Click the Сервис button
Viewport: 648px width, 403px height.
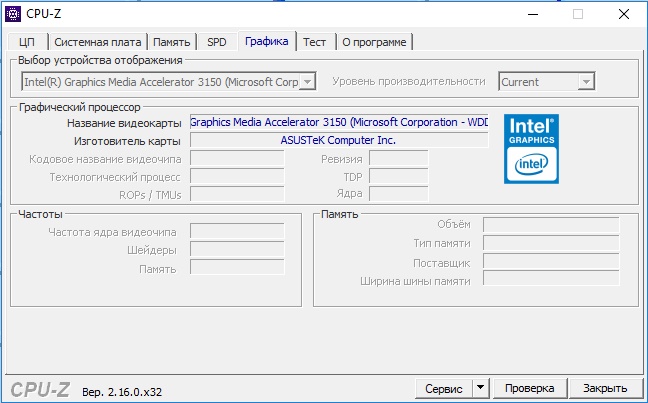click(443, 389)
